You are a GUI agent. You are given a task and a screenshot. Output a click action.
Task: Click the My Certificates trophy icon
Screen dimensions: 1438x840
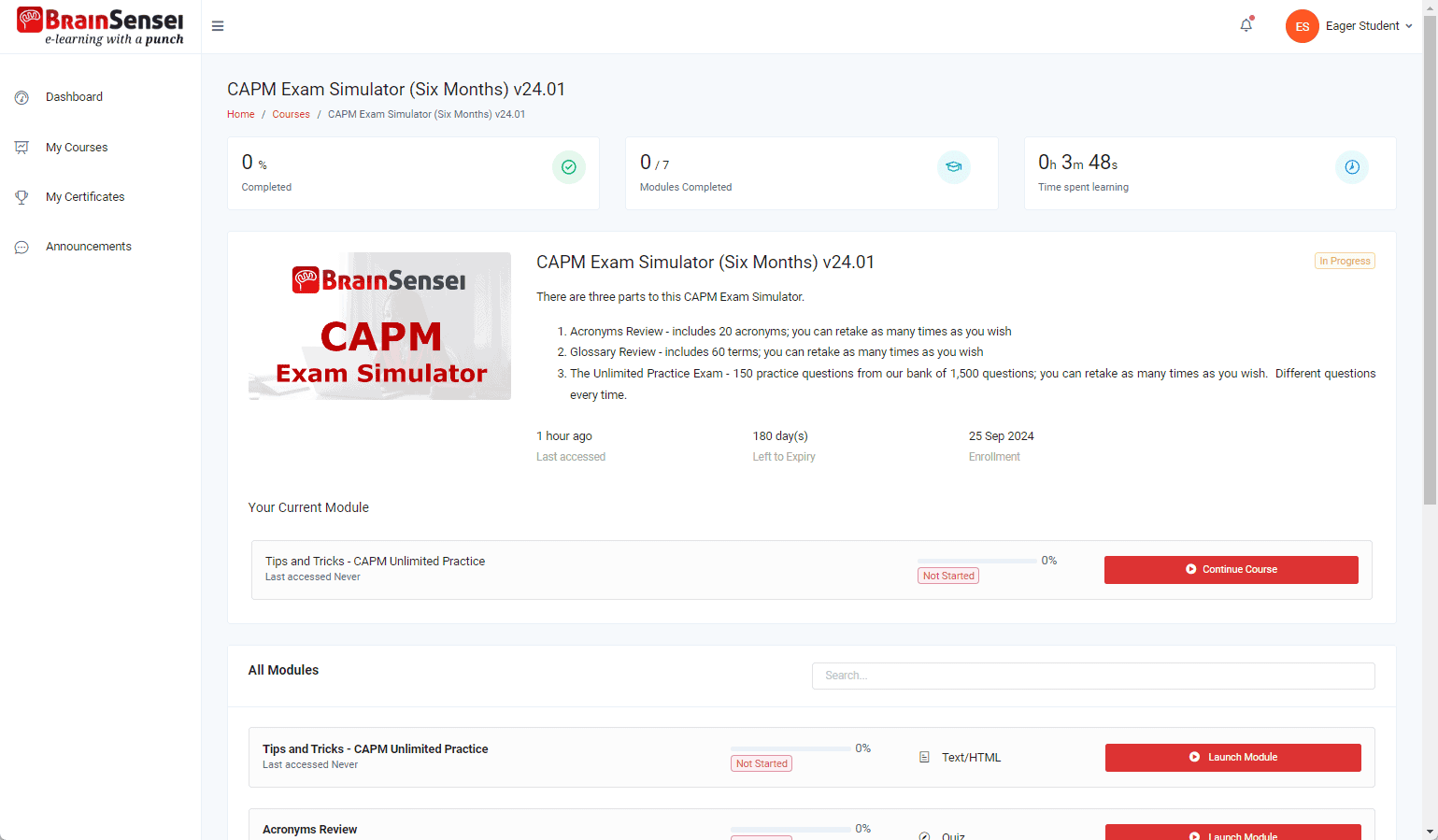pyautogui.click(x=21, y=197)
